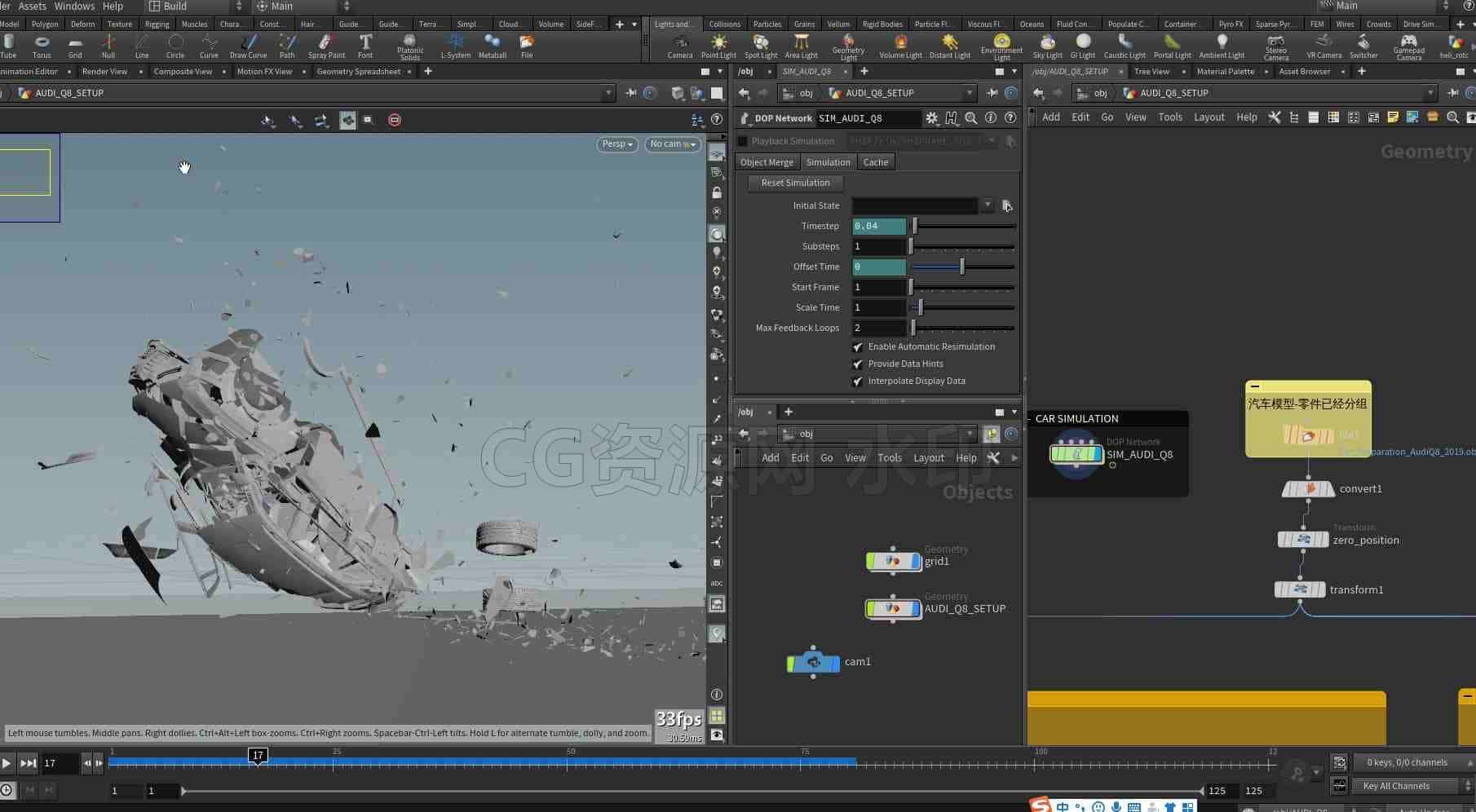Image resolution: width=1476 pixels, height=812 pixels.
Task: Click the Switcher shelf tool
Action: (x=1363, y=46)
